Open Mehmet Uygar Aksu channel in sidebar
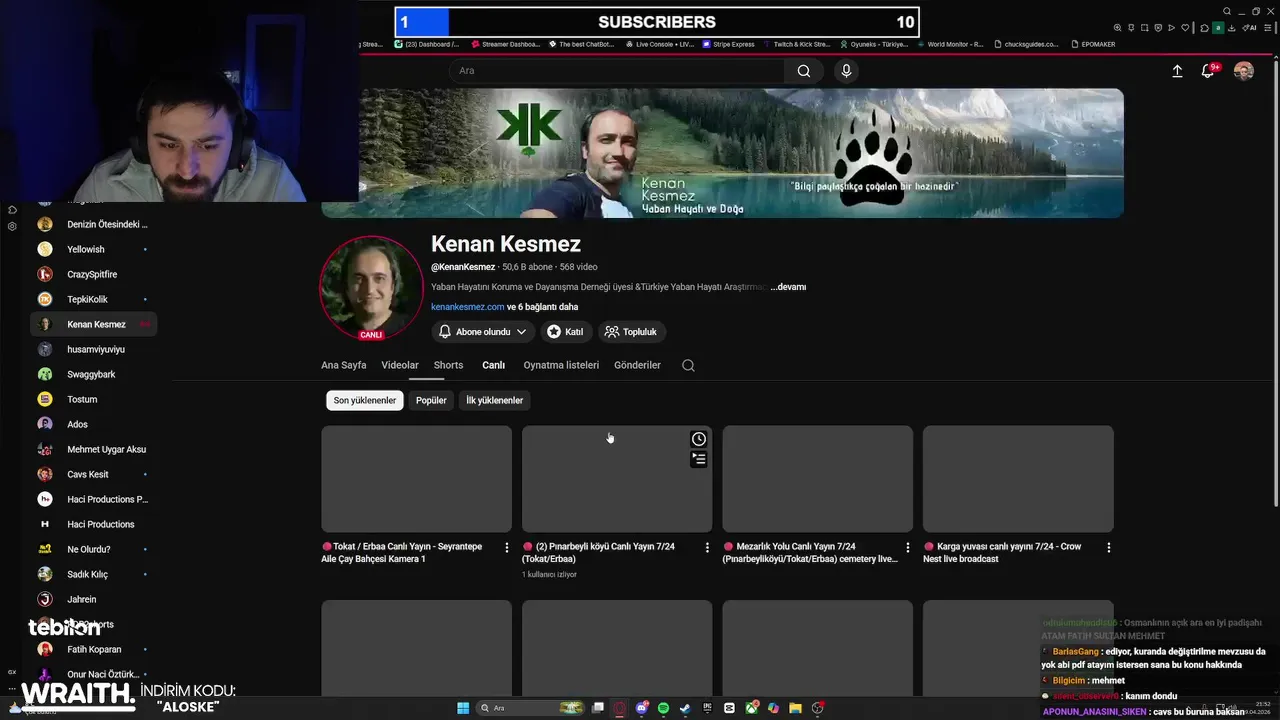Viewport: 1280px width, 720px height. 94,449
